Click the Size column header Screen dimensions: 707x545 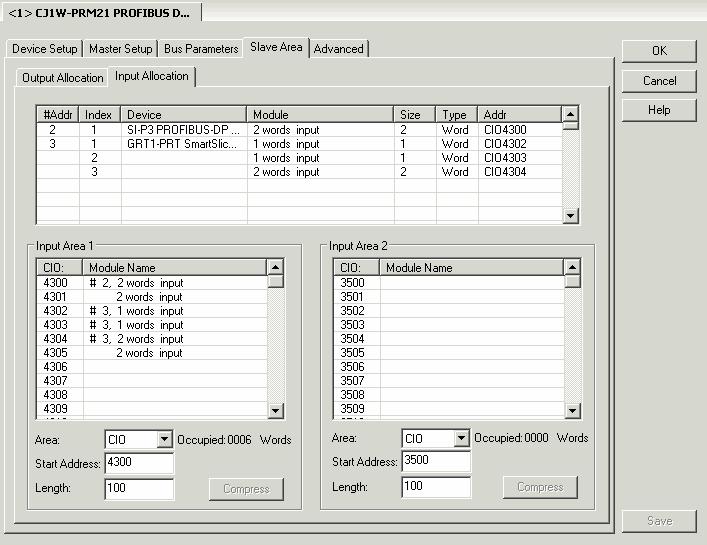(415, 114)
